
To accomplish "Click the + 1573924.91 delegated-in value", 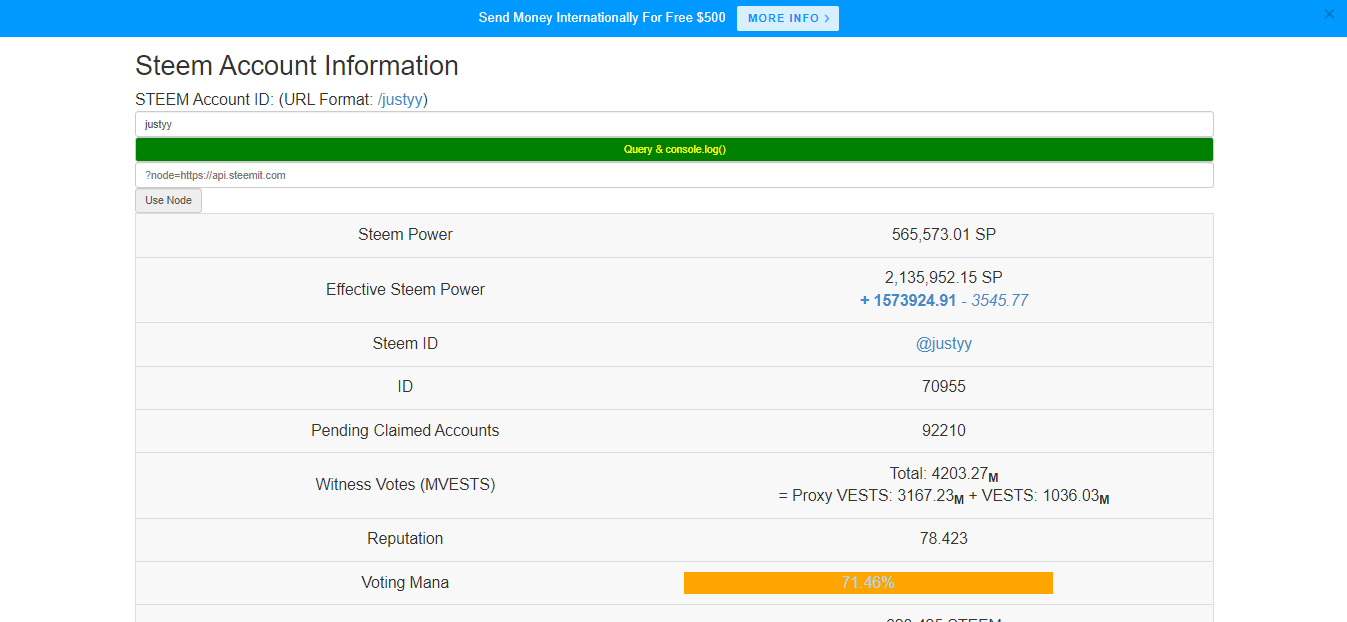I will [908, 300].
